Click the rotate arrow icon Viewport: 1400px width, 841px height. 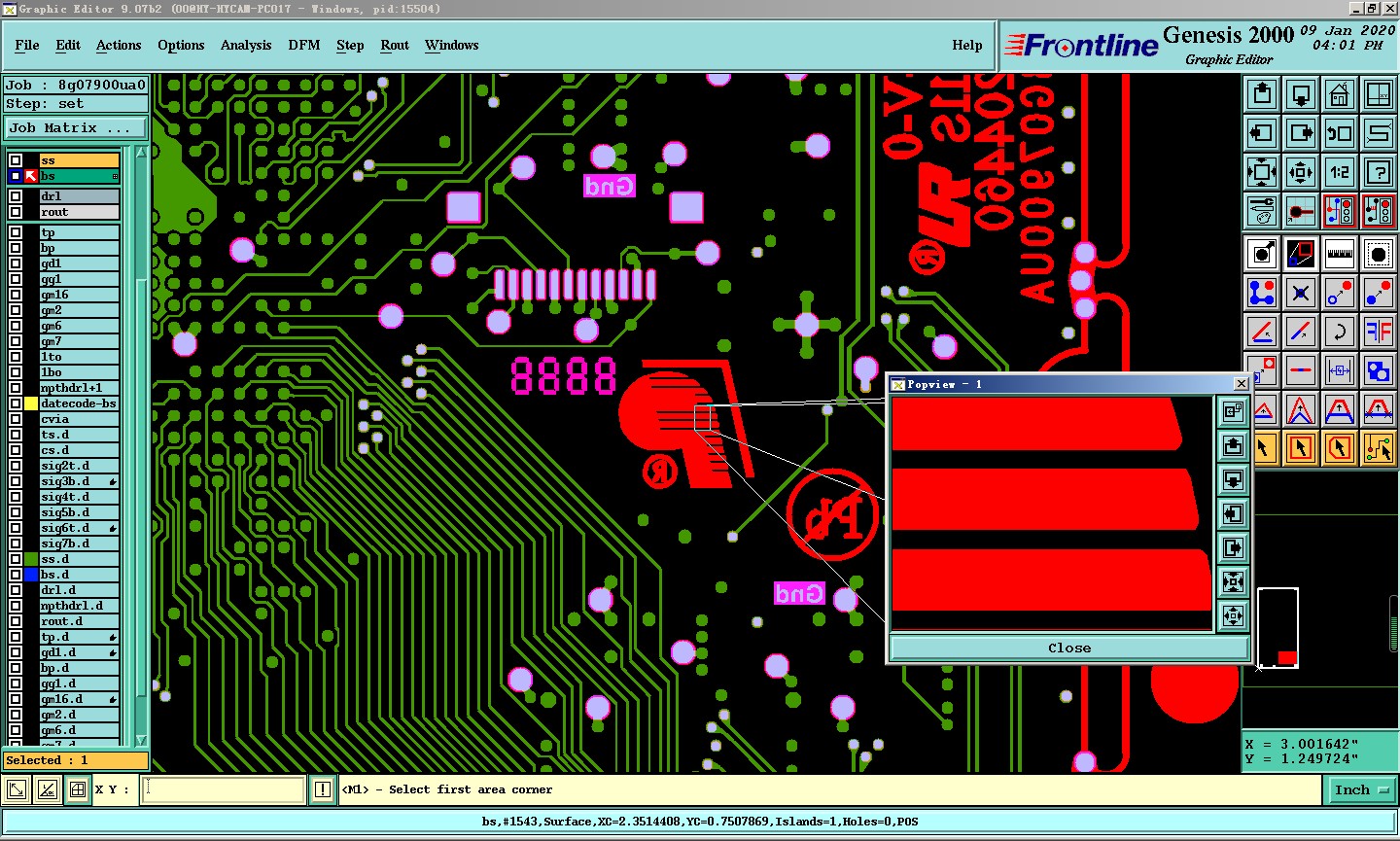(x=1340, y=332)
